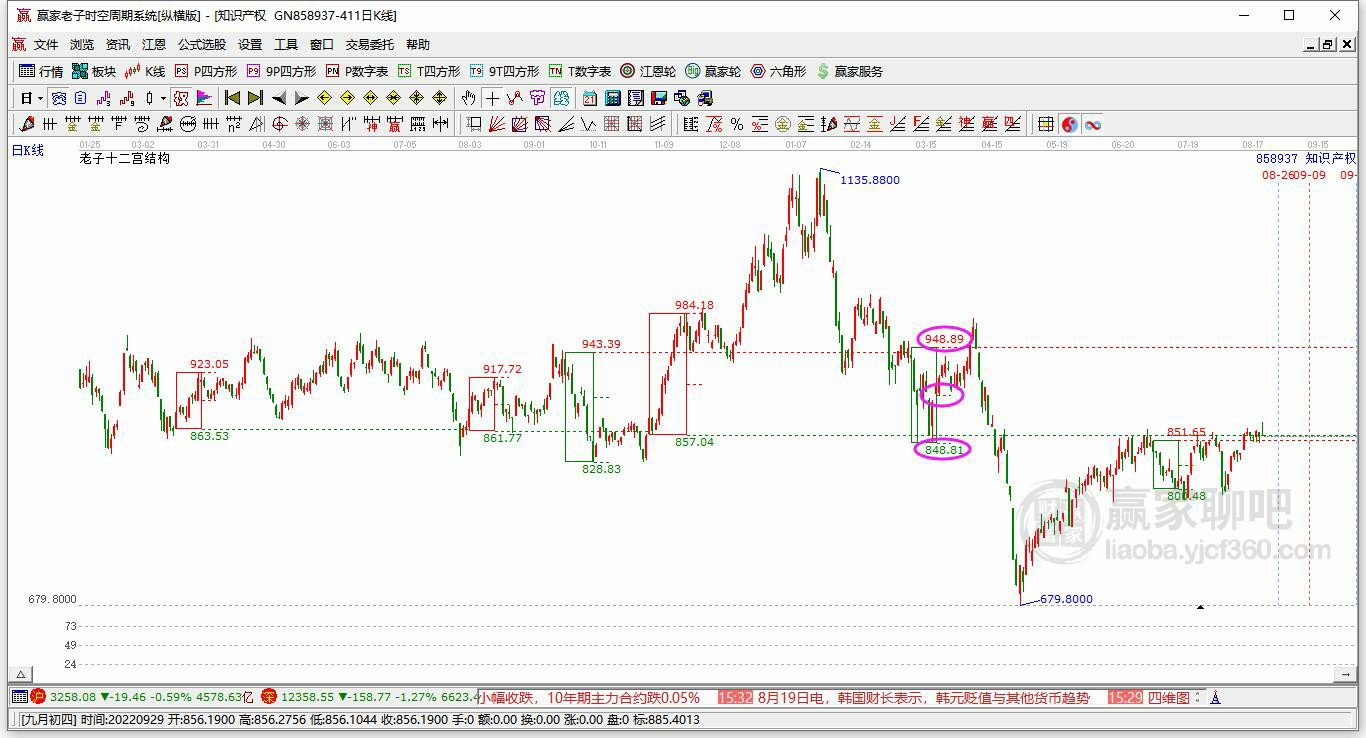
Task: Open the 交易委托 menu
Action: 370,45
